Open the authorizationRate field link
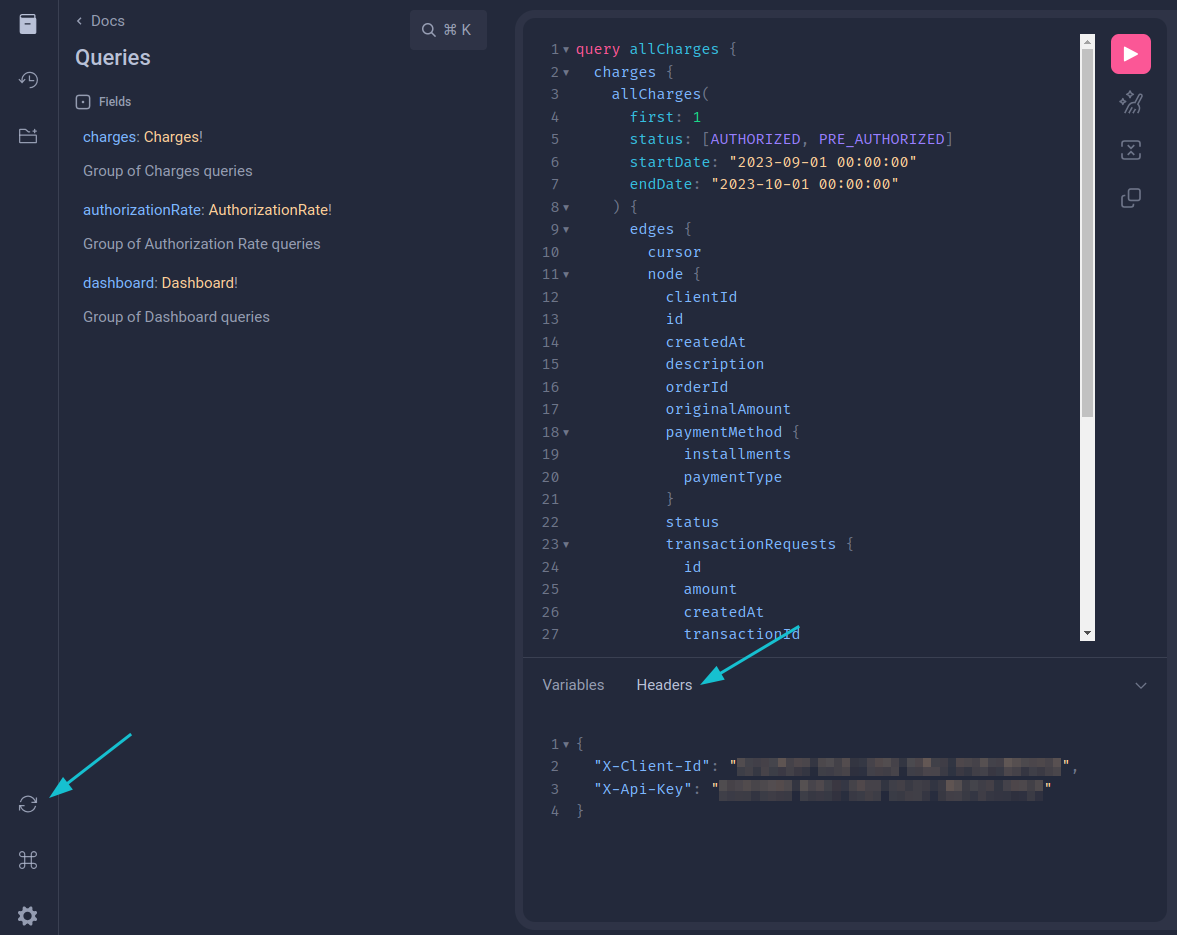Screen dimensions: 1177x935 [x=142, y=210]
